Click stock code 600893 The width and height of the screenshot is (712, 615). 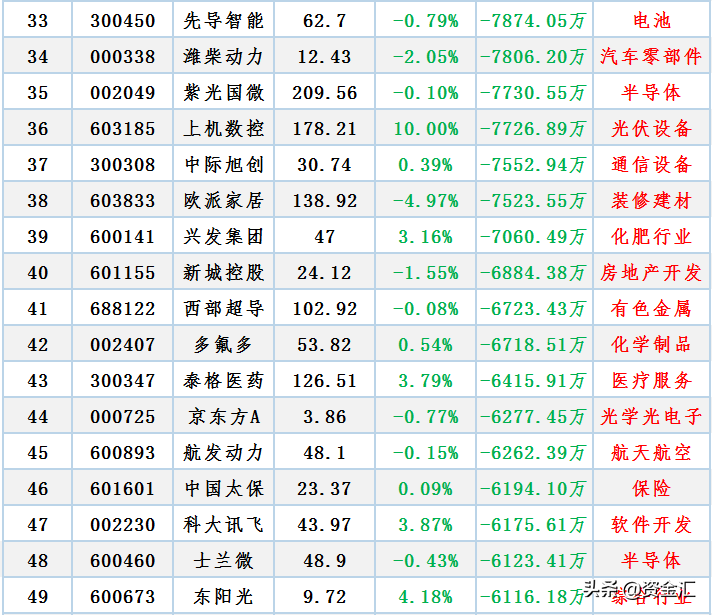click(x=123, y=453)
